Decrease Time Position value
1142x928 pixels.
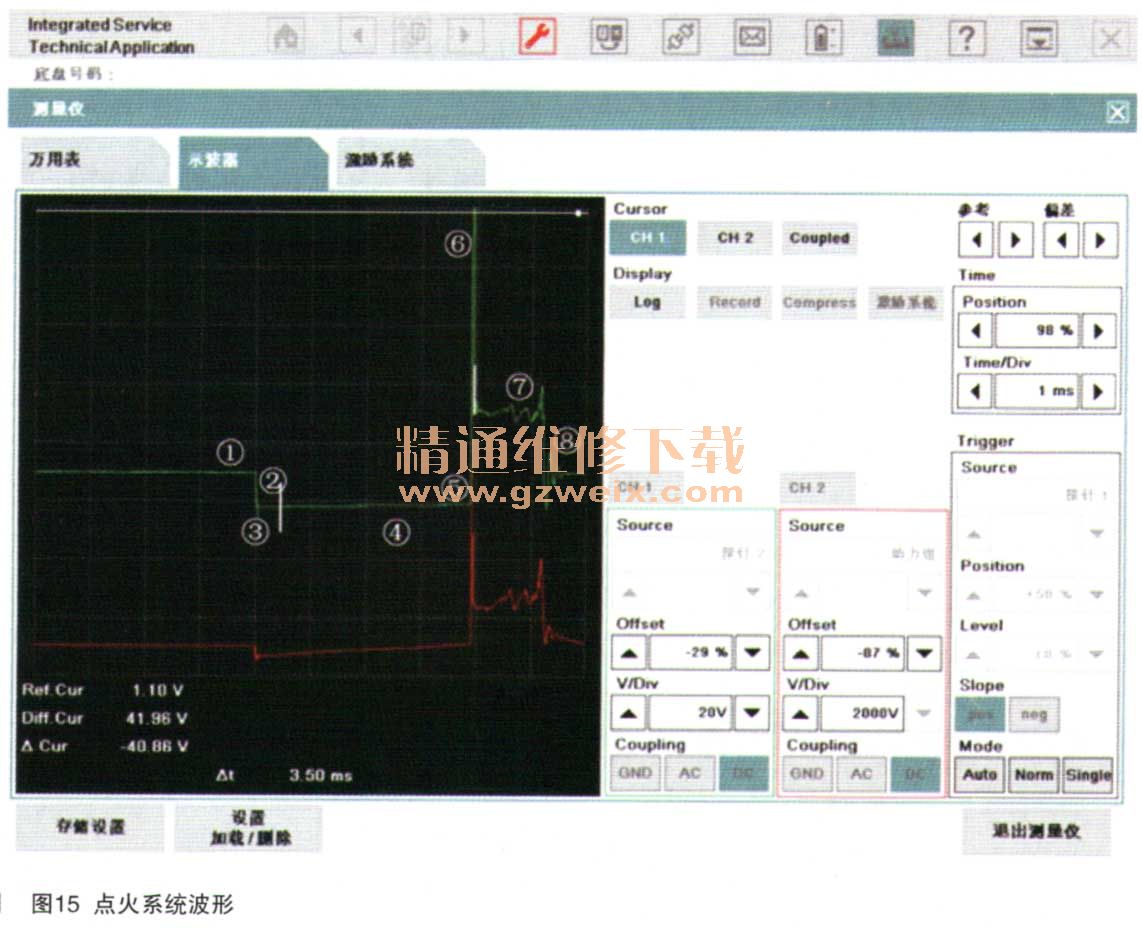[x=976, y=331]
